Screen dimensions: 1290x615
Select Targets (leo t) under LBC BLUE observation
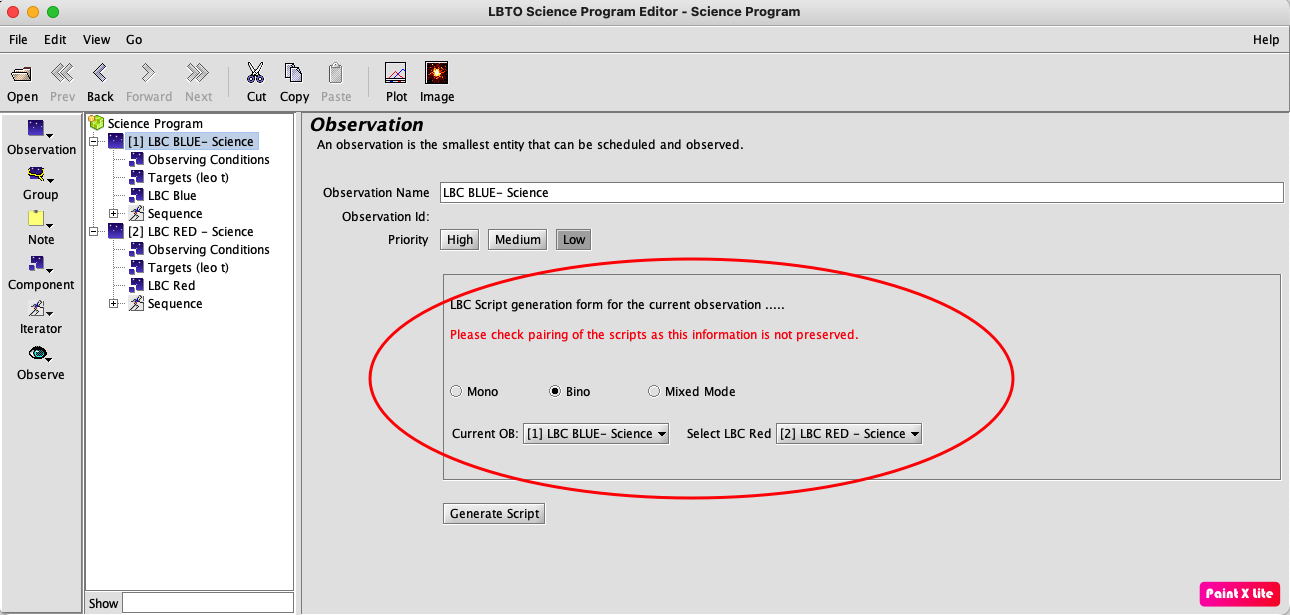(x=188, y=177)
